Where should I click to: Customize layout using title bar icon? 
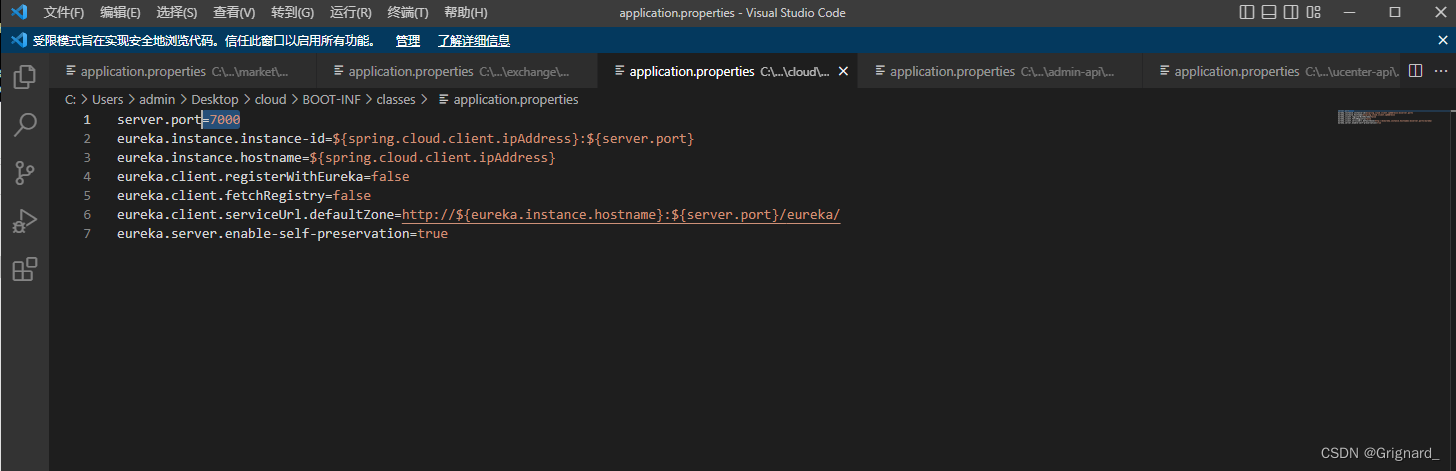click(x=1313, y=12)
